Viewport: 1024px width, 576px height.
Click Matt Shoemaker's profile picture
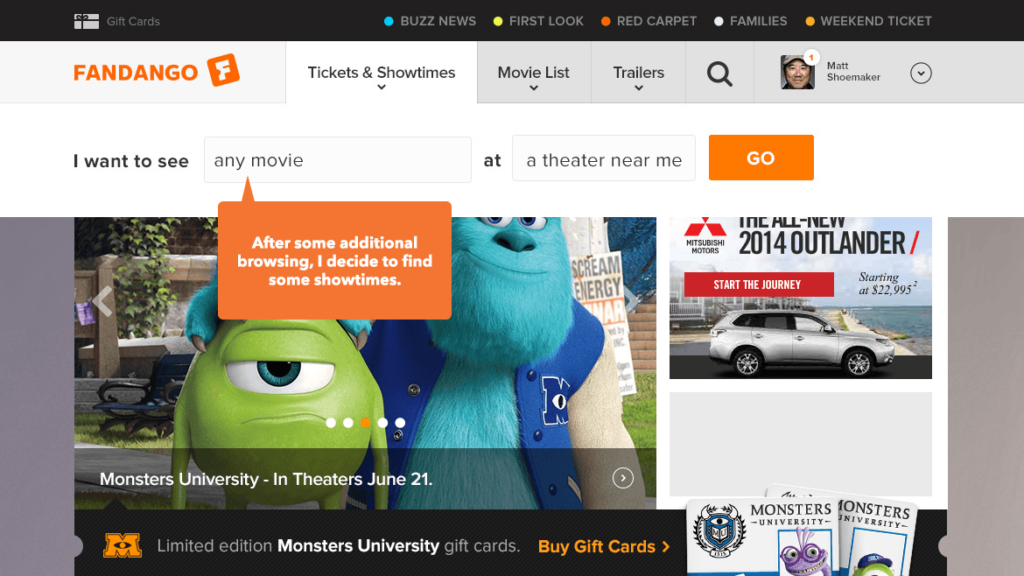point(797,72)
